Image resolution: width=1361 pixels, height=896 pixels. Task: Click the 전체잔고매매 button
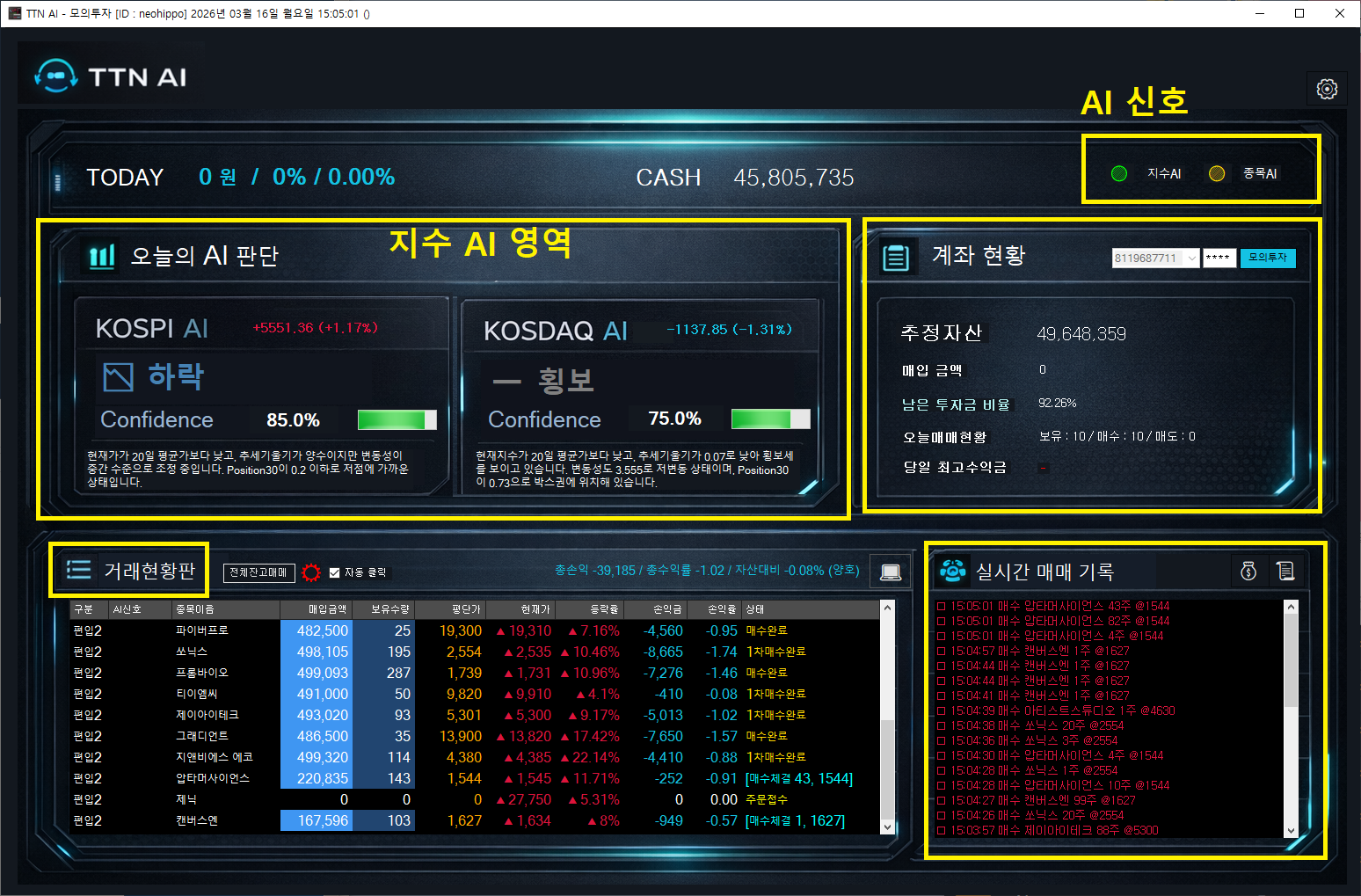258,572
